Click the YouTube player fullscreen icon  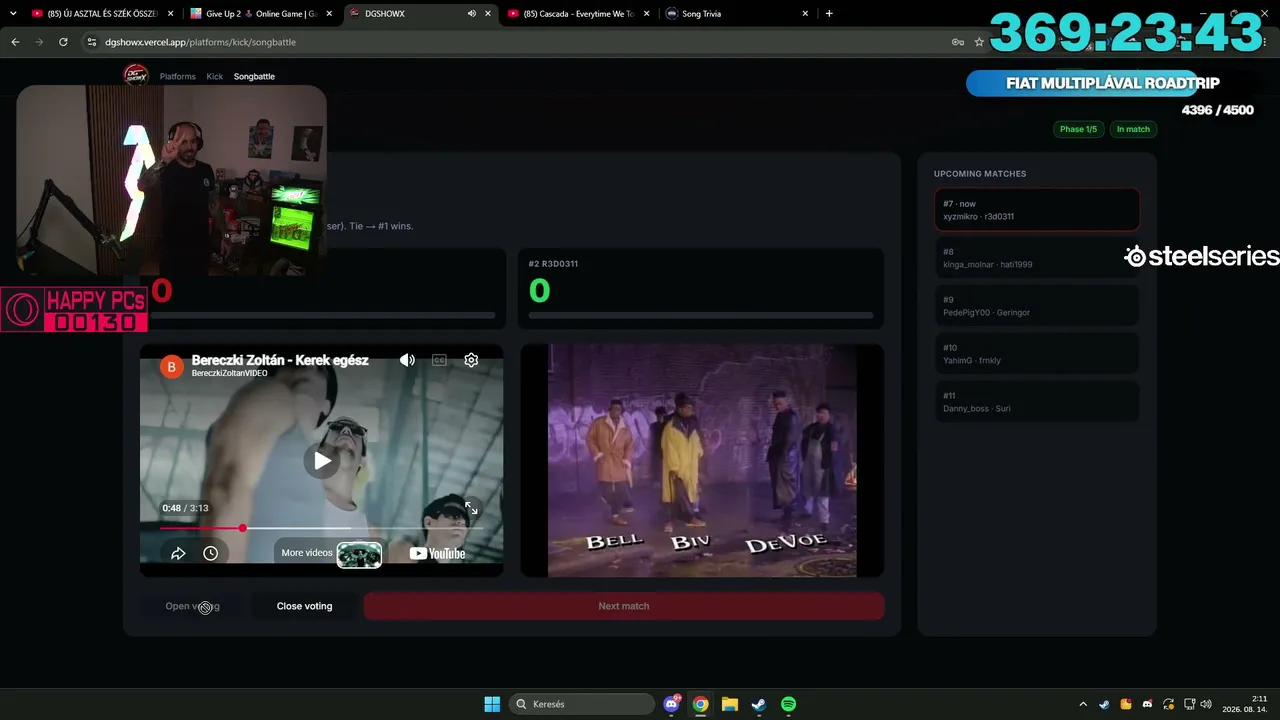point(471,508)
